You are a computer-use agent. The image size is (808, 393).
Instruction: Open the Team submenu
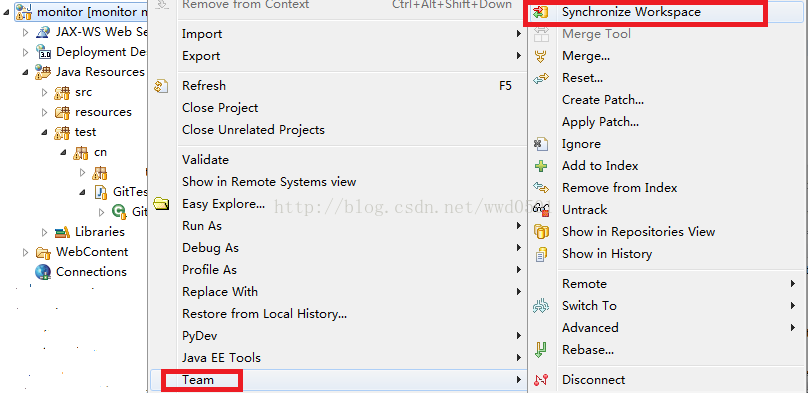(339, 380)
